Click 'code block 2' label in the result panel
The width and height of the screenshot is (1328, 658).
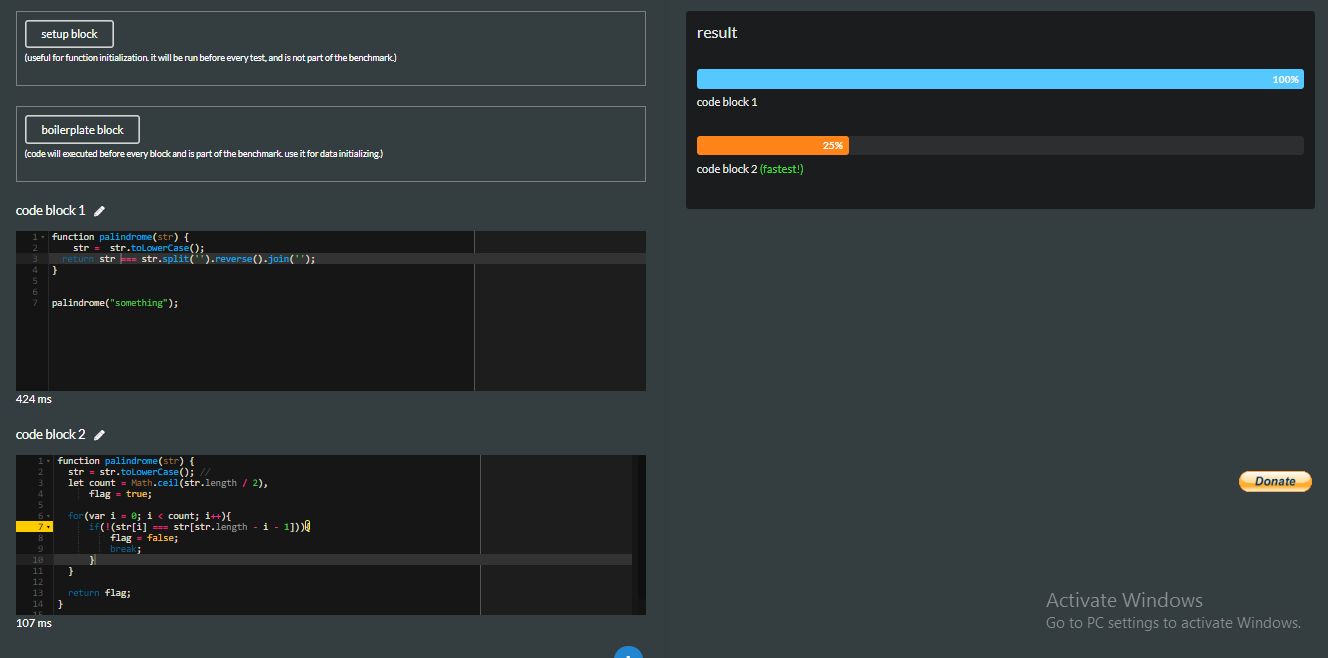coord(727,169)
